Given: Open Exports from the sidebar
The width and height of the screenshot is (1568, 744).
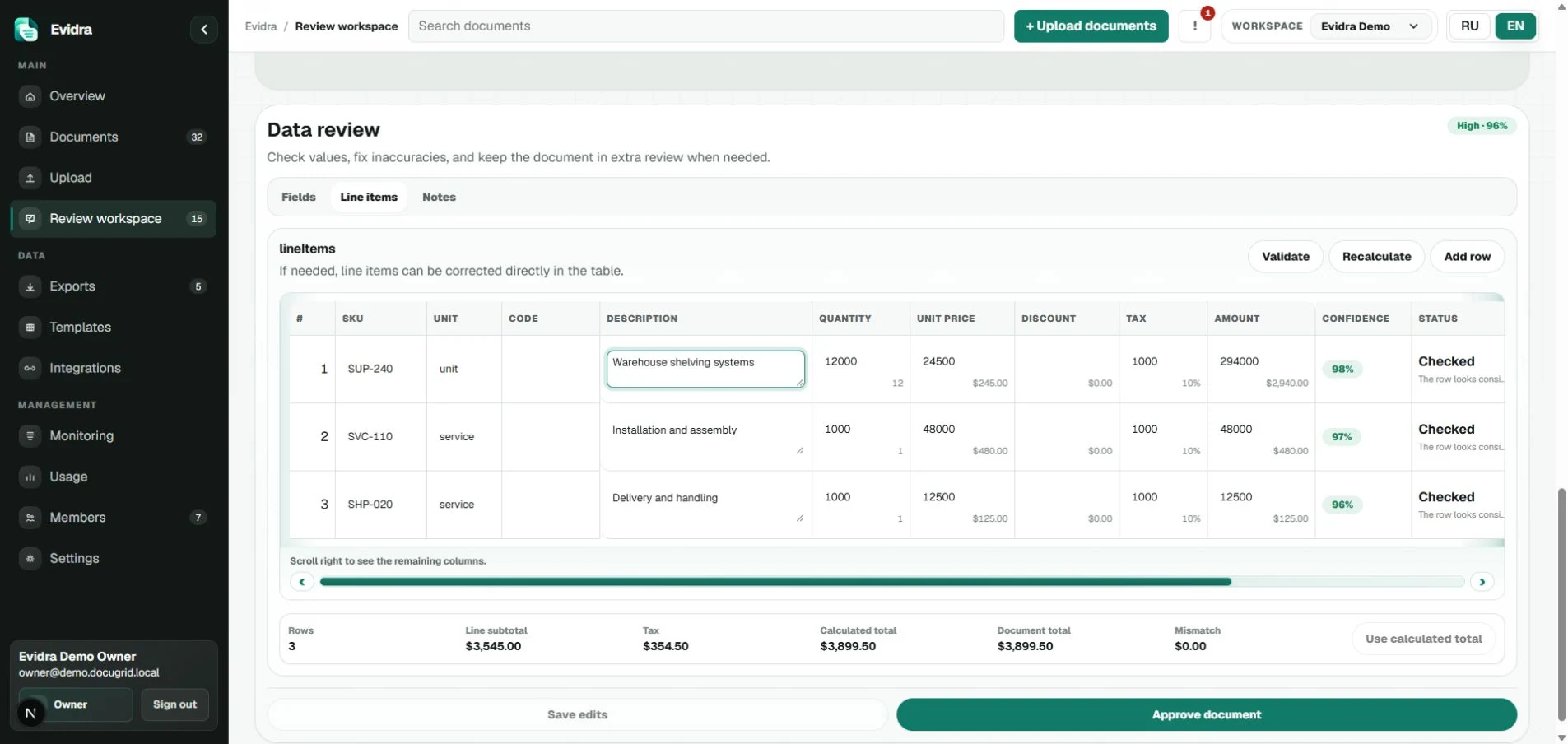Looking at the screenshot, I should 114,286.
